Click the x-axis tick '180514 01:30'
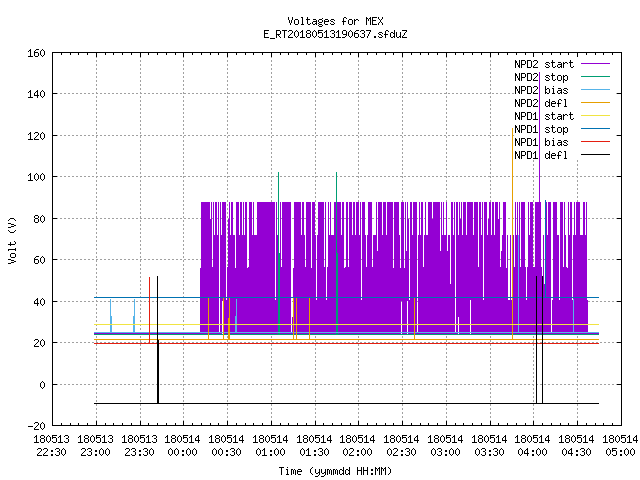 (314, 446)
